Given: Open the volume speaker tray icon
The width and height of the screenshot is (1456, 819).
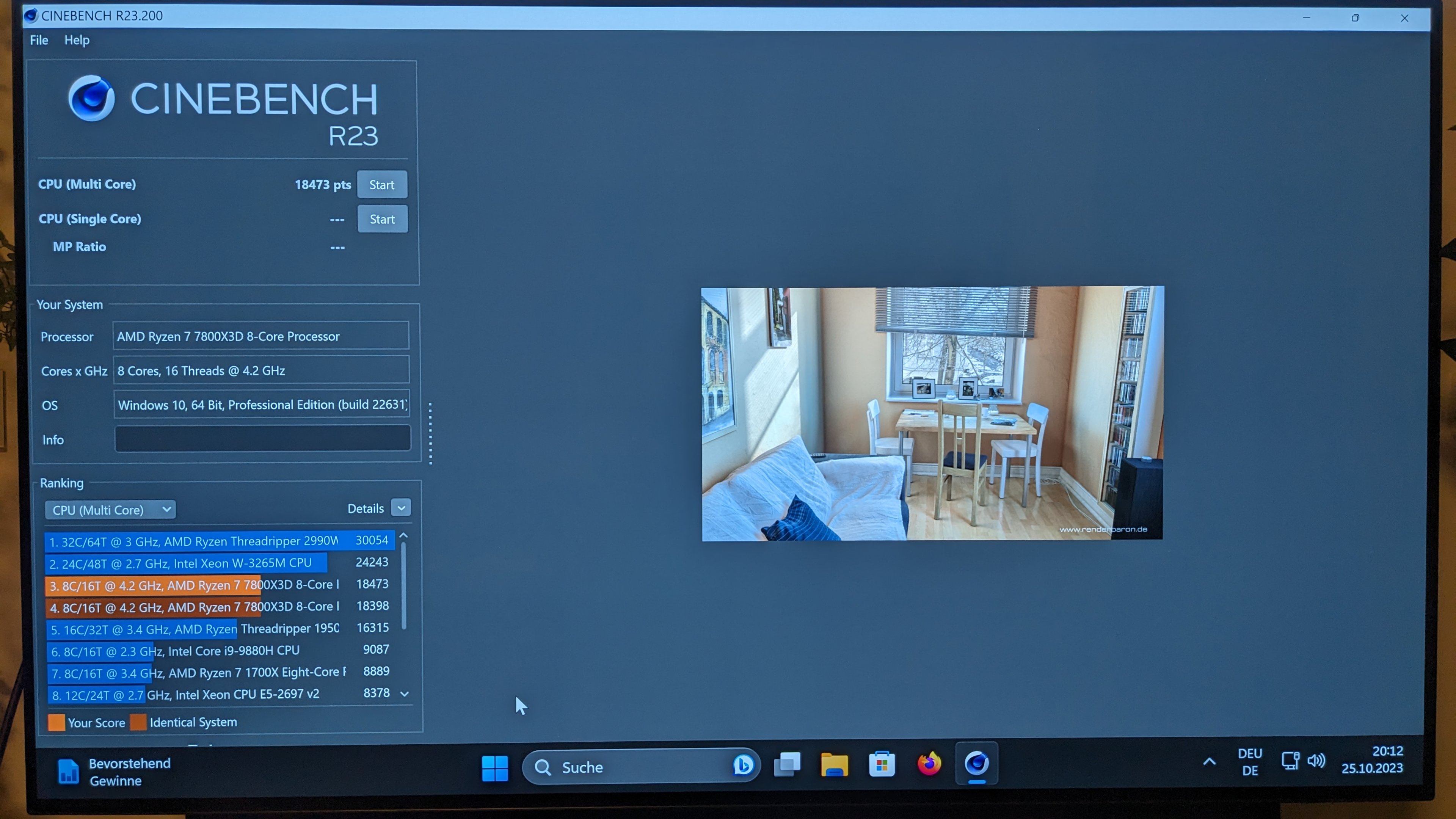Looking at the screenshot, I should click(x=1316, y=760).
